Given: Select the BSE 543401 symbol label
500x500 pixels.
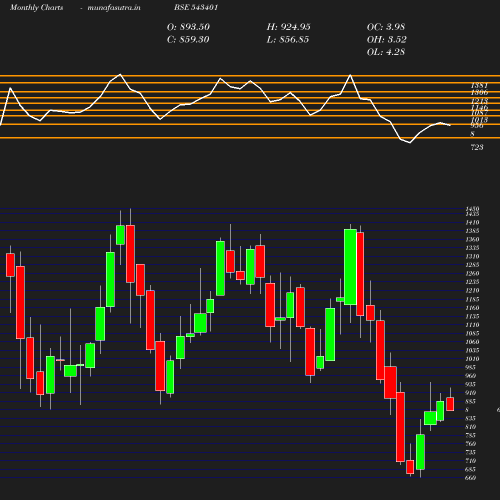Looking at the screenshot, I should [196, 7].
